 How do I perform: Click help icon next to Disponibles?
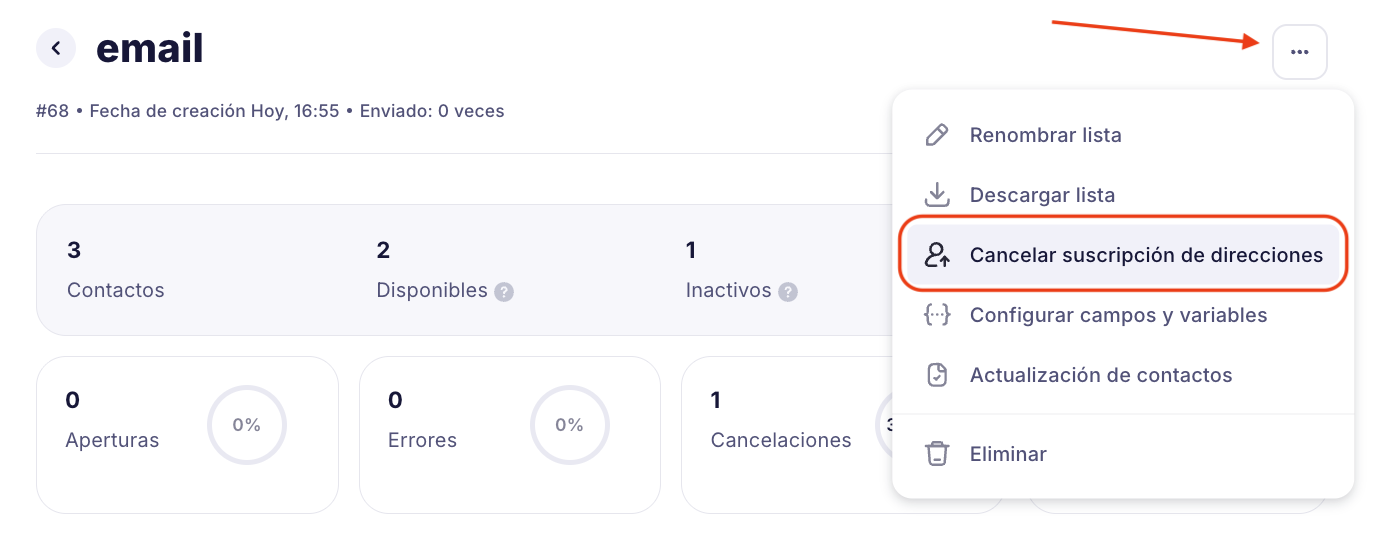coord(504,292)
